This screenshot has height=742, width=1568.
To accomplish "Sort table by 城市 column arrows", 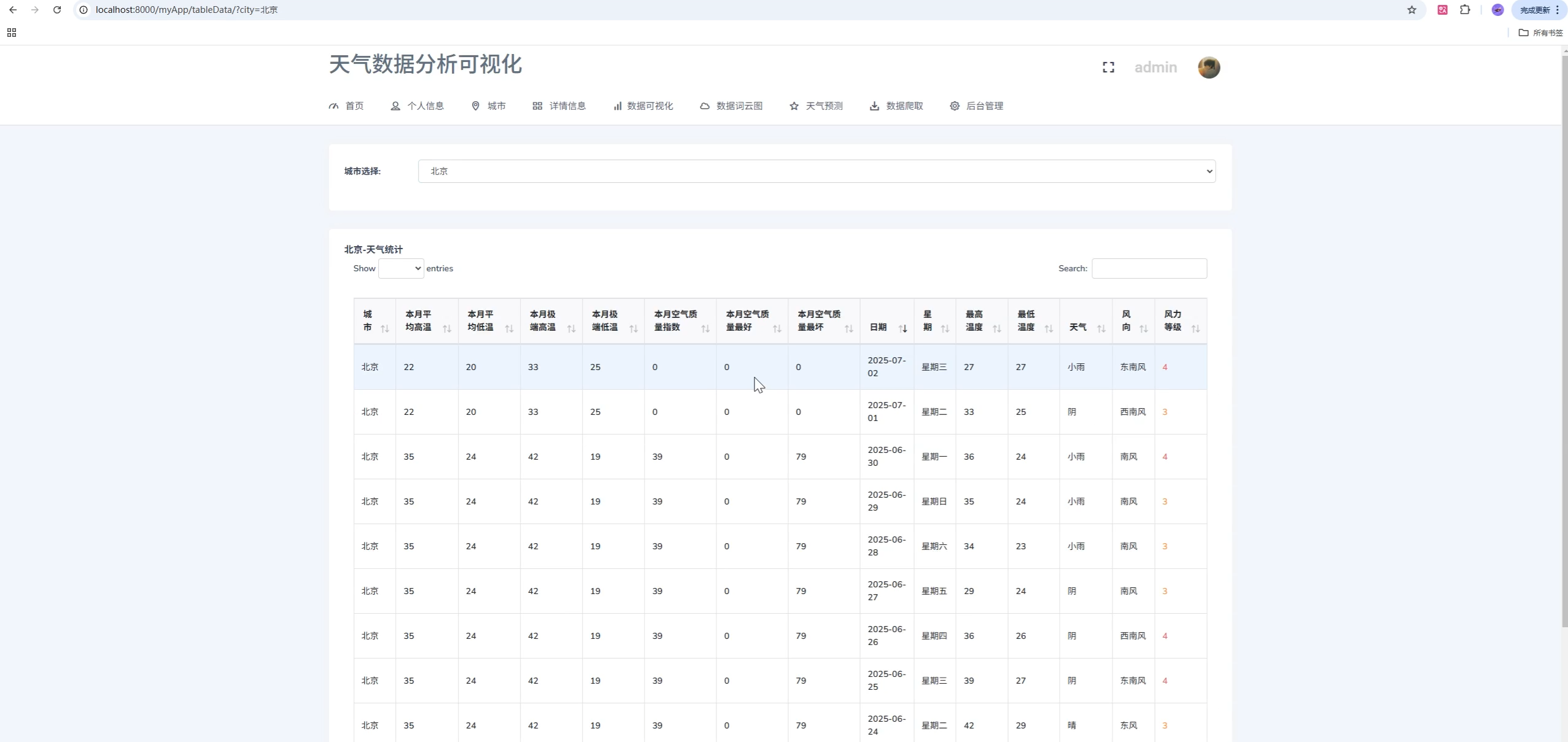I will pyautogui.click(x=385, y=329).
